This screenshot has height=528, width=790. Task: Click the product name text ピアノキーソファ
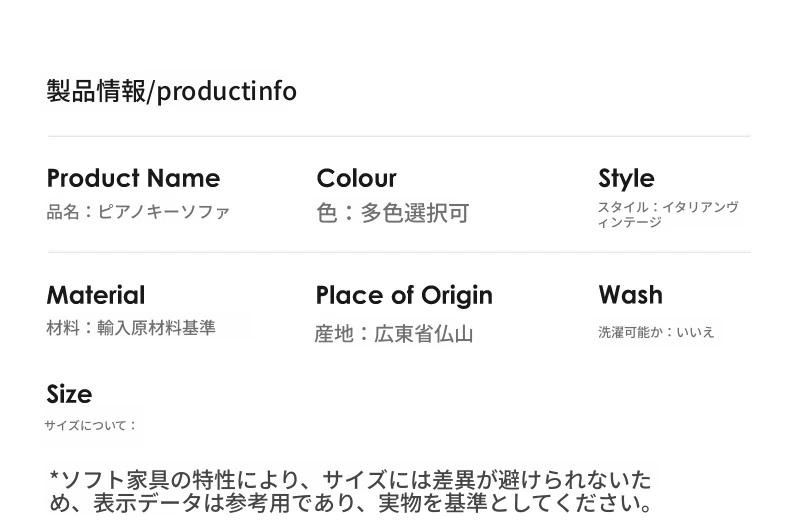tap(164, 212)
